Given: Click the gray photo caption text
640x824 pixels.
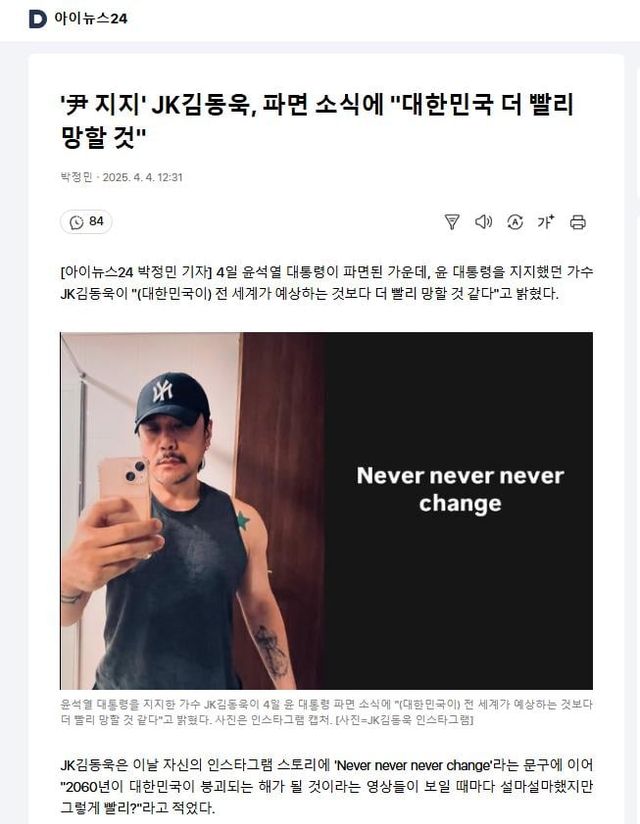Looking at the screenshot, I should click(x=326, y=712).
